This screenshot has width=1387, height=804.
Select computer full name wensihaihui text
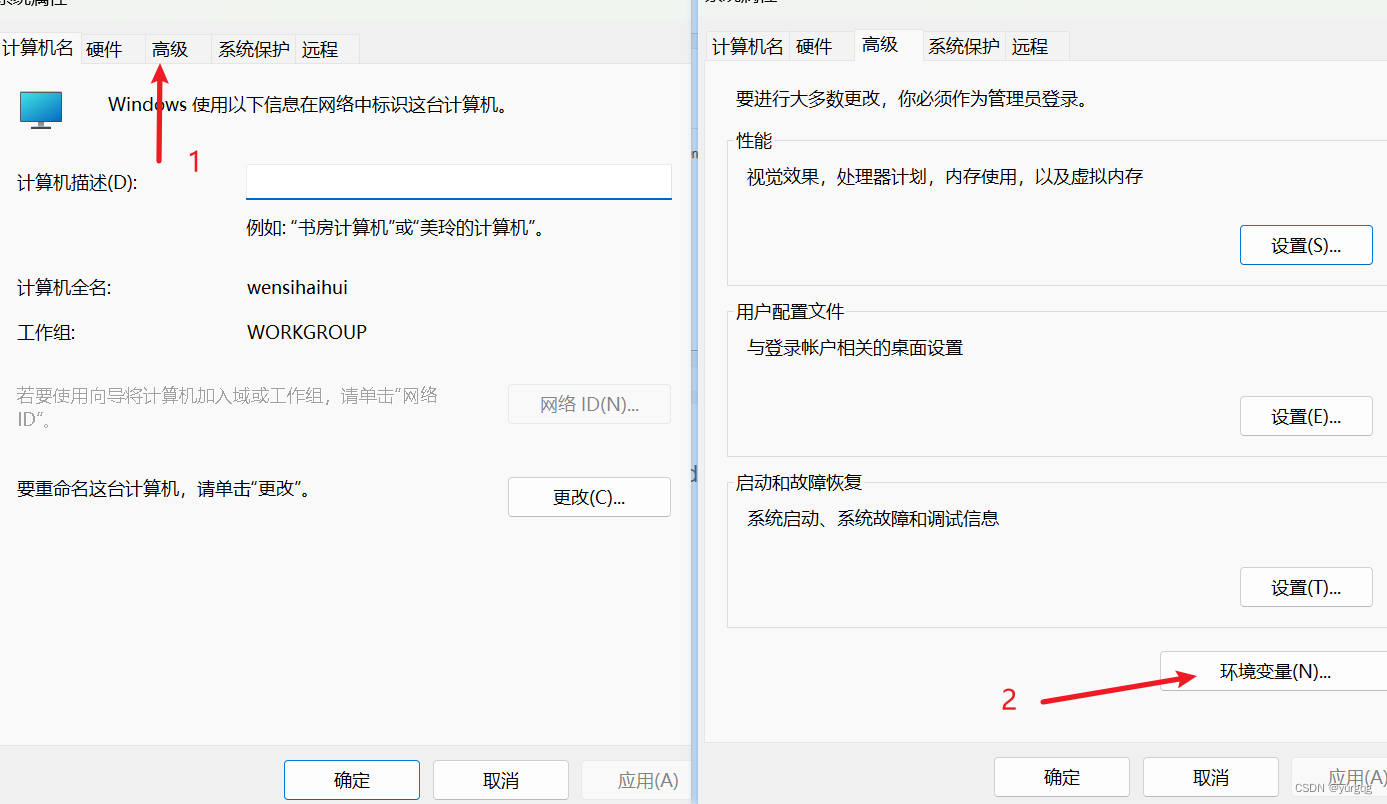point(297,288)
